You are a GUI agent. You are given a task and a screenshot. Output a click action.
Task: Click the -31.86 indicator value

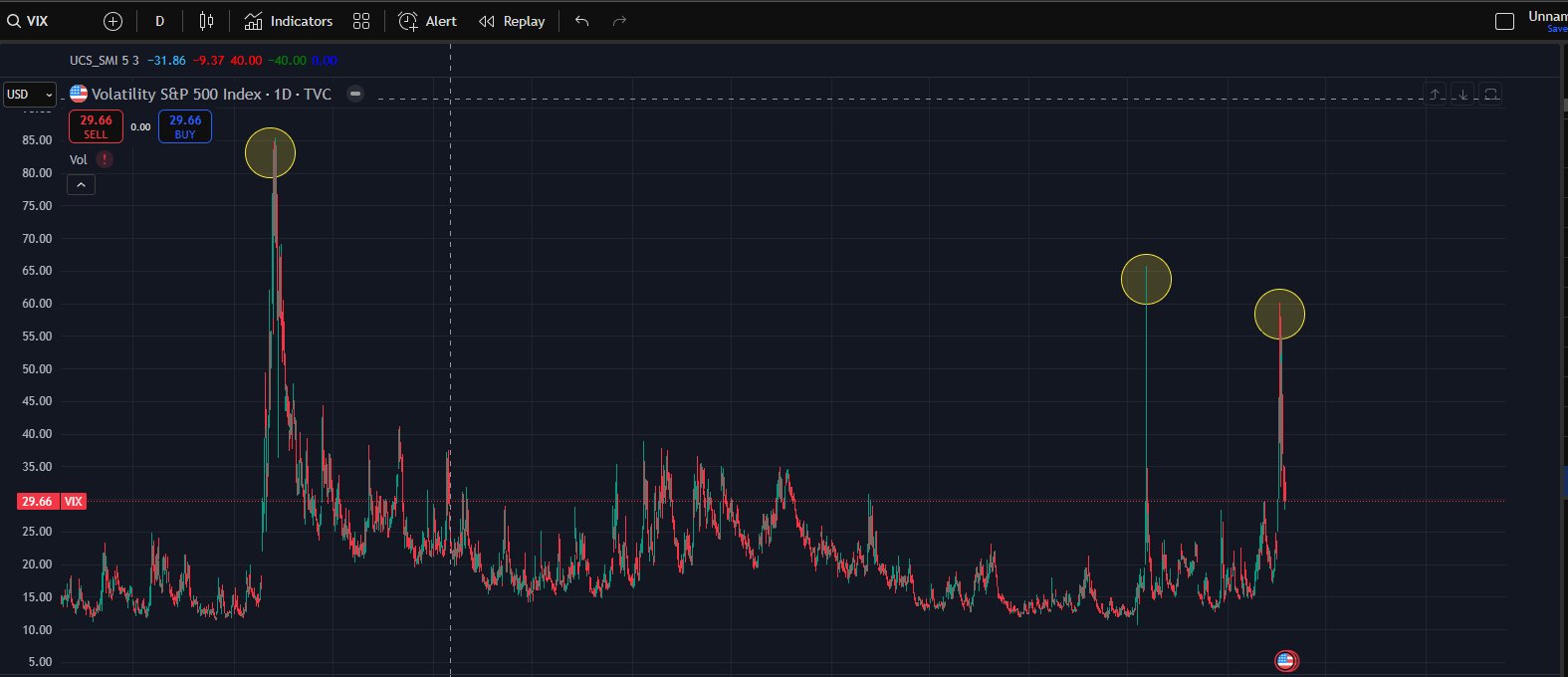(166, 61)
